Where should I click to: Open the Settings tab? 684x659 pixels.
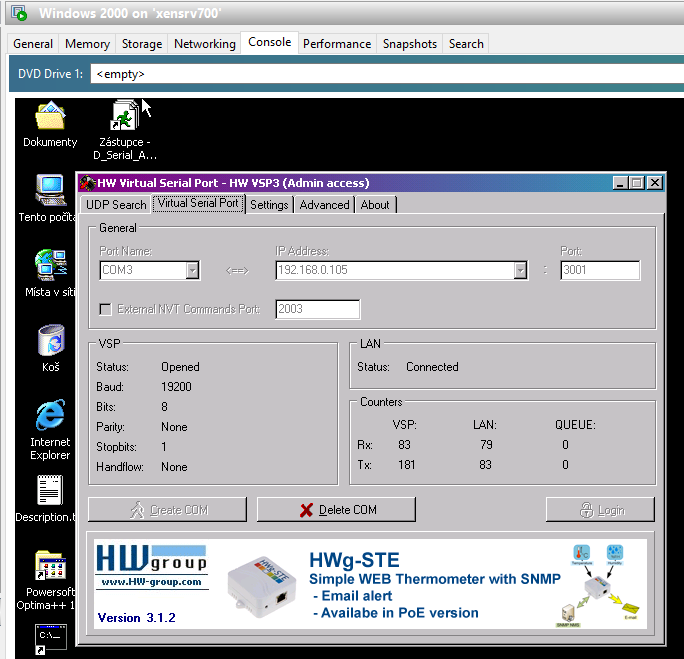point(269,205)
